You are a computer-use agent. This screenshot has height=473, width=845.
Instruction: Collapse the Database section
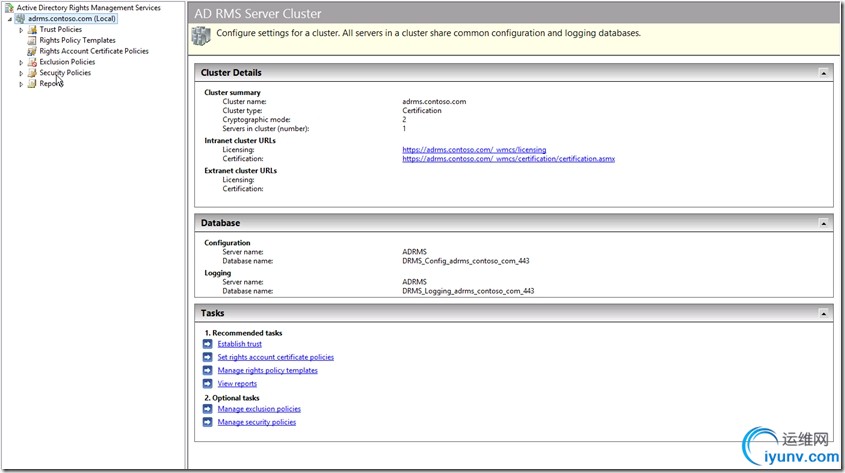point(823,223)
